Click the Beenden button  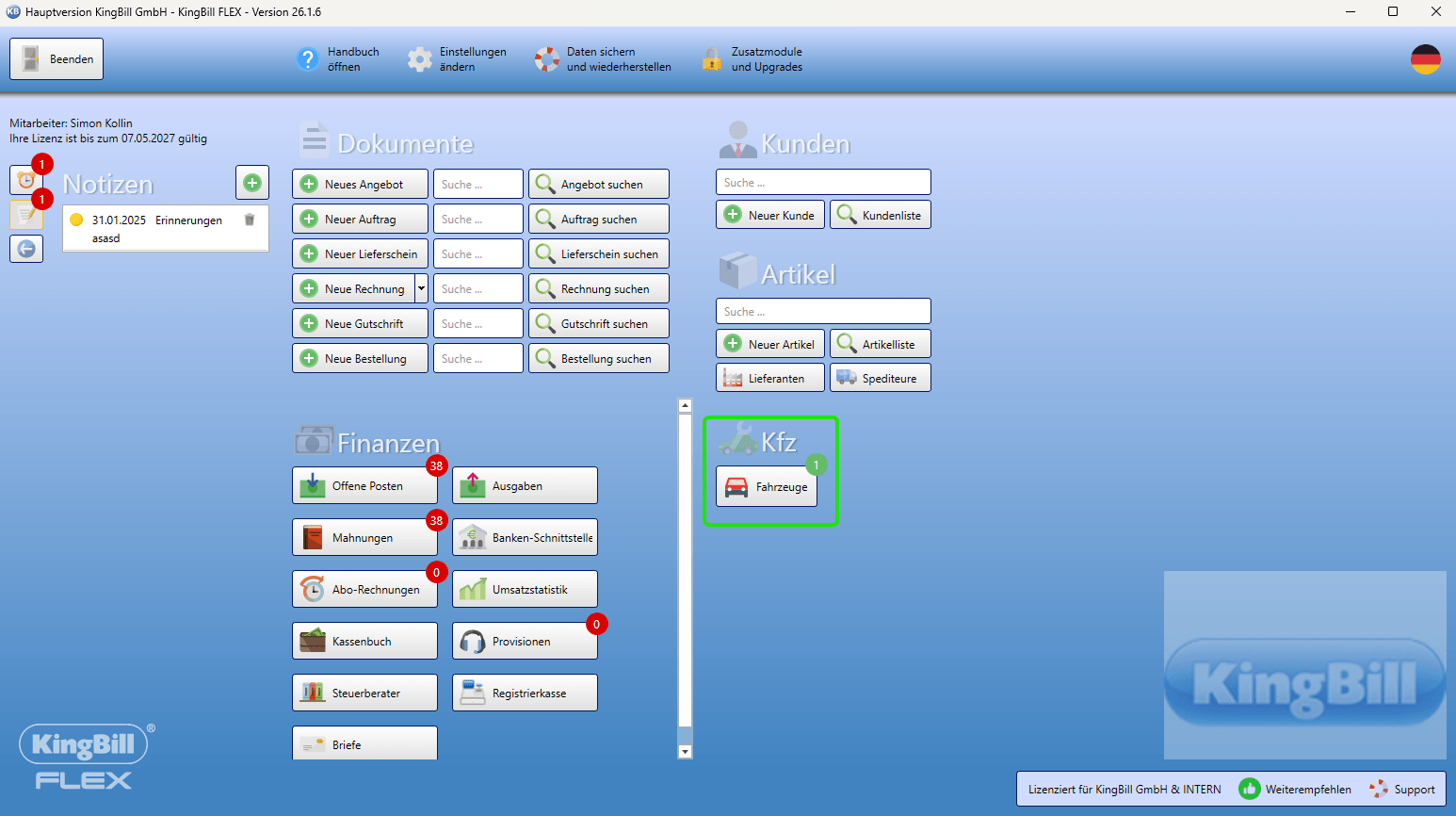[x=57, y=58]
